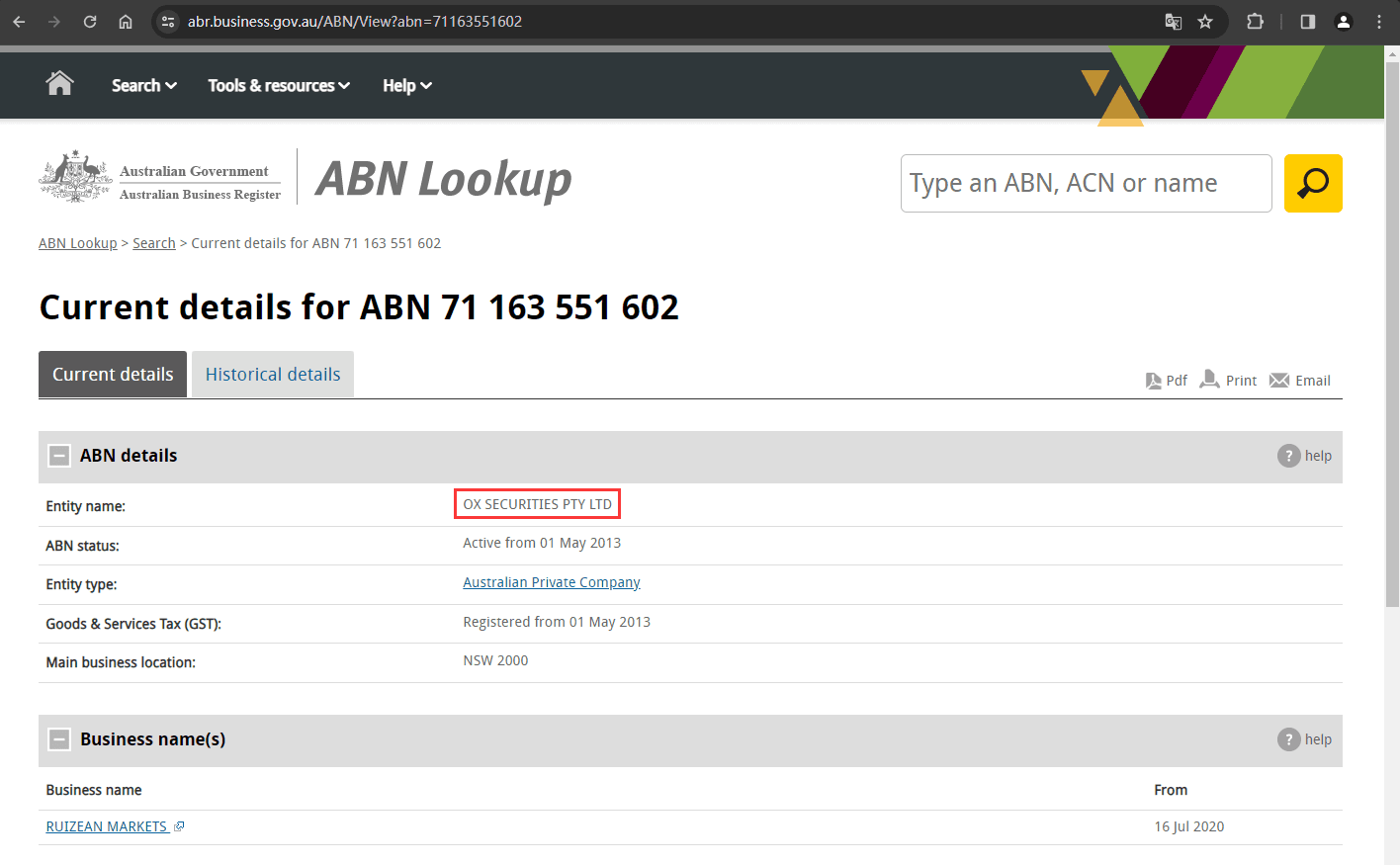Open site information icon in address bar
The height and width of the screenshot is (865, 1400).
168,22
